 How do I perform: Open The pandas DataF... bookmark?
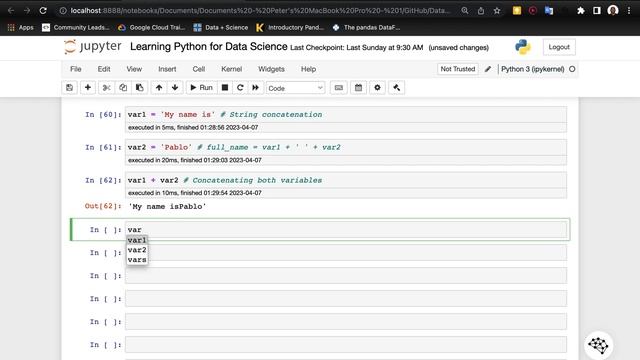(x=366, y=27)
